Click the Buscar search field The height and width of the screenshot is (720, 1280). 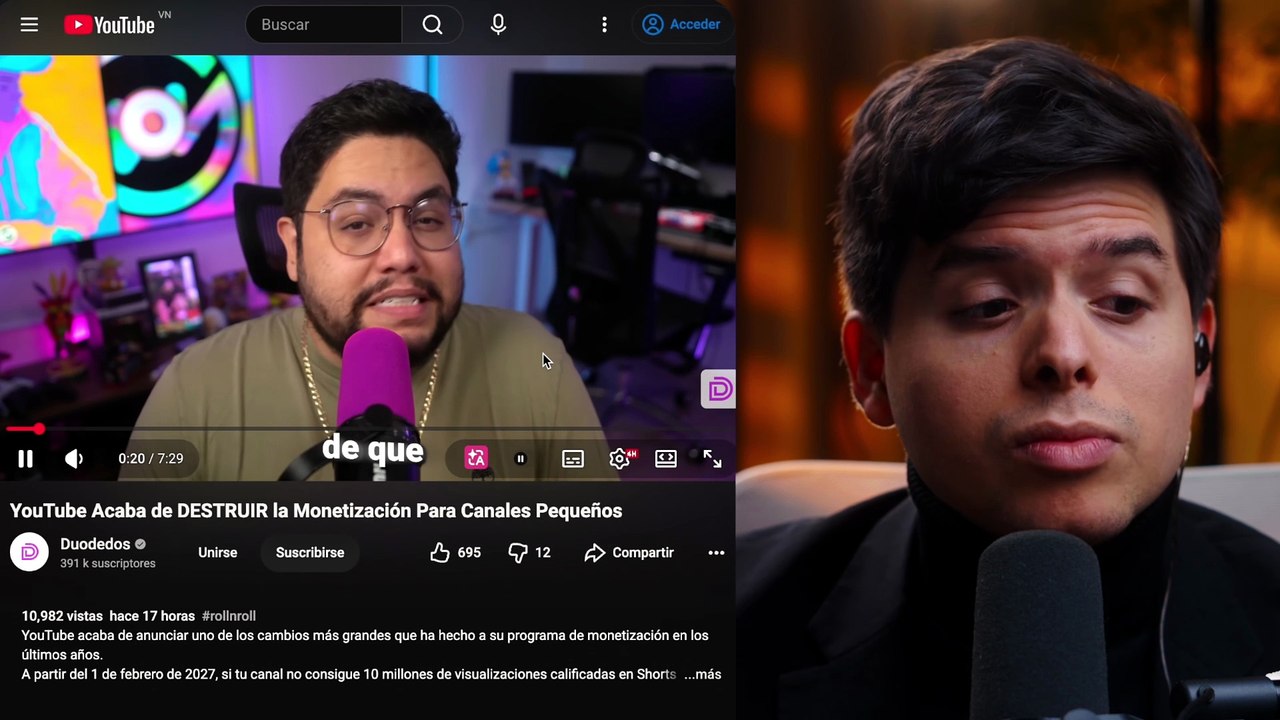(x=324, y=24)
